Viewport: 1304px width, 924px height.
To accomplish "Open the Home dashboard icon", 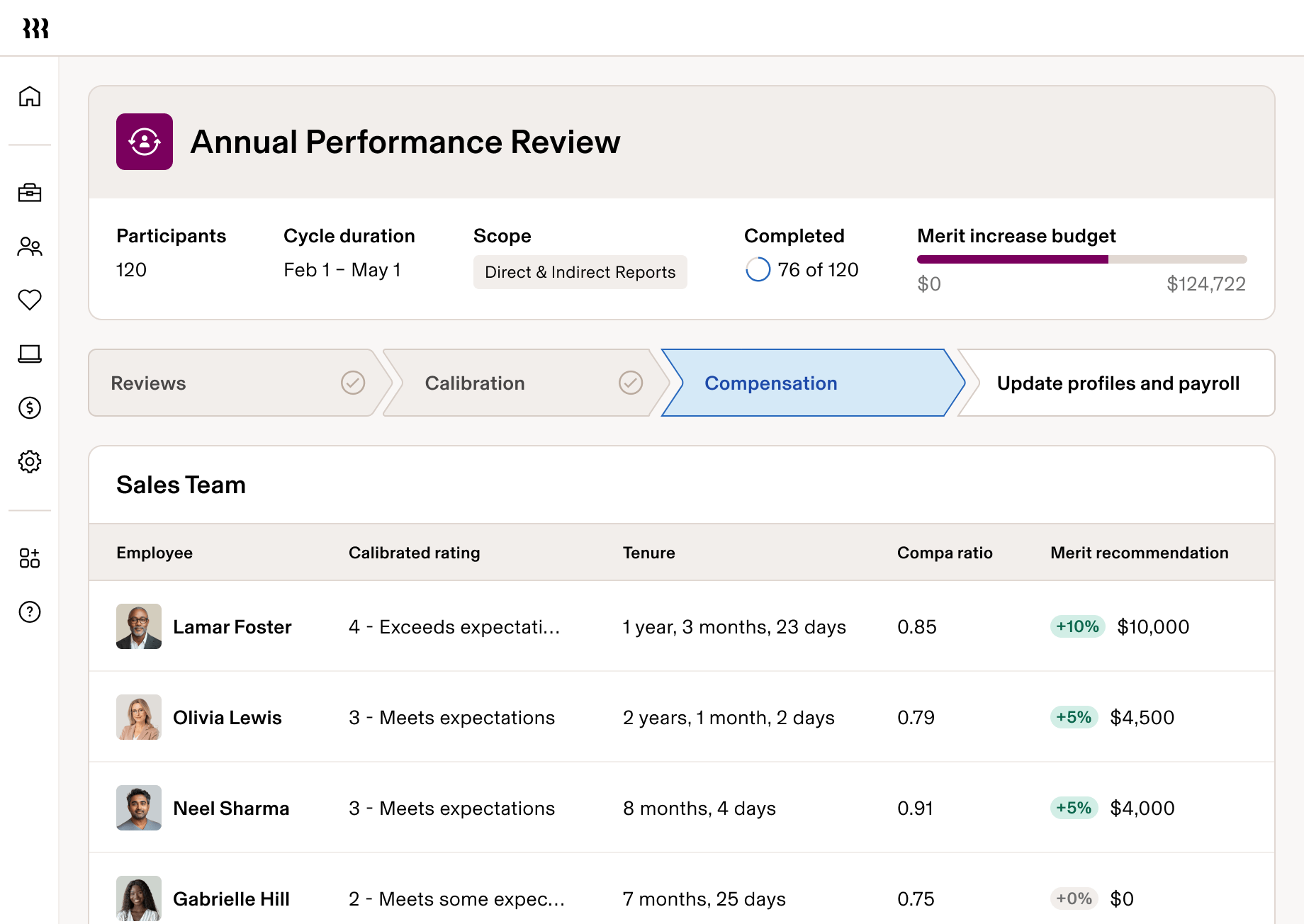I will pos(29,98).
